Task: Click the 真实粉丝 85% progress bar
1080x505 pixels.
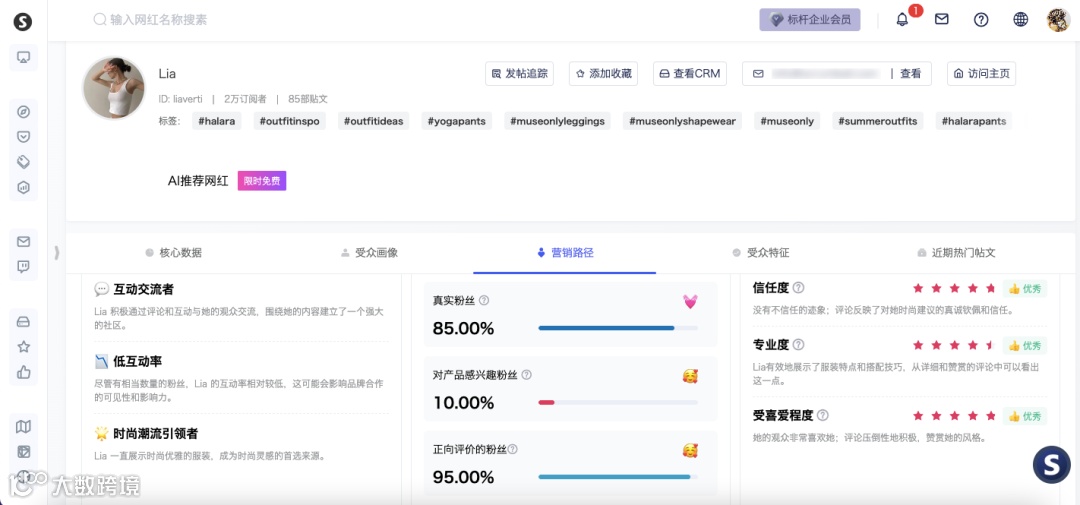Action: coord(618,328)
